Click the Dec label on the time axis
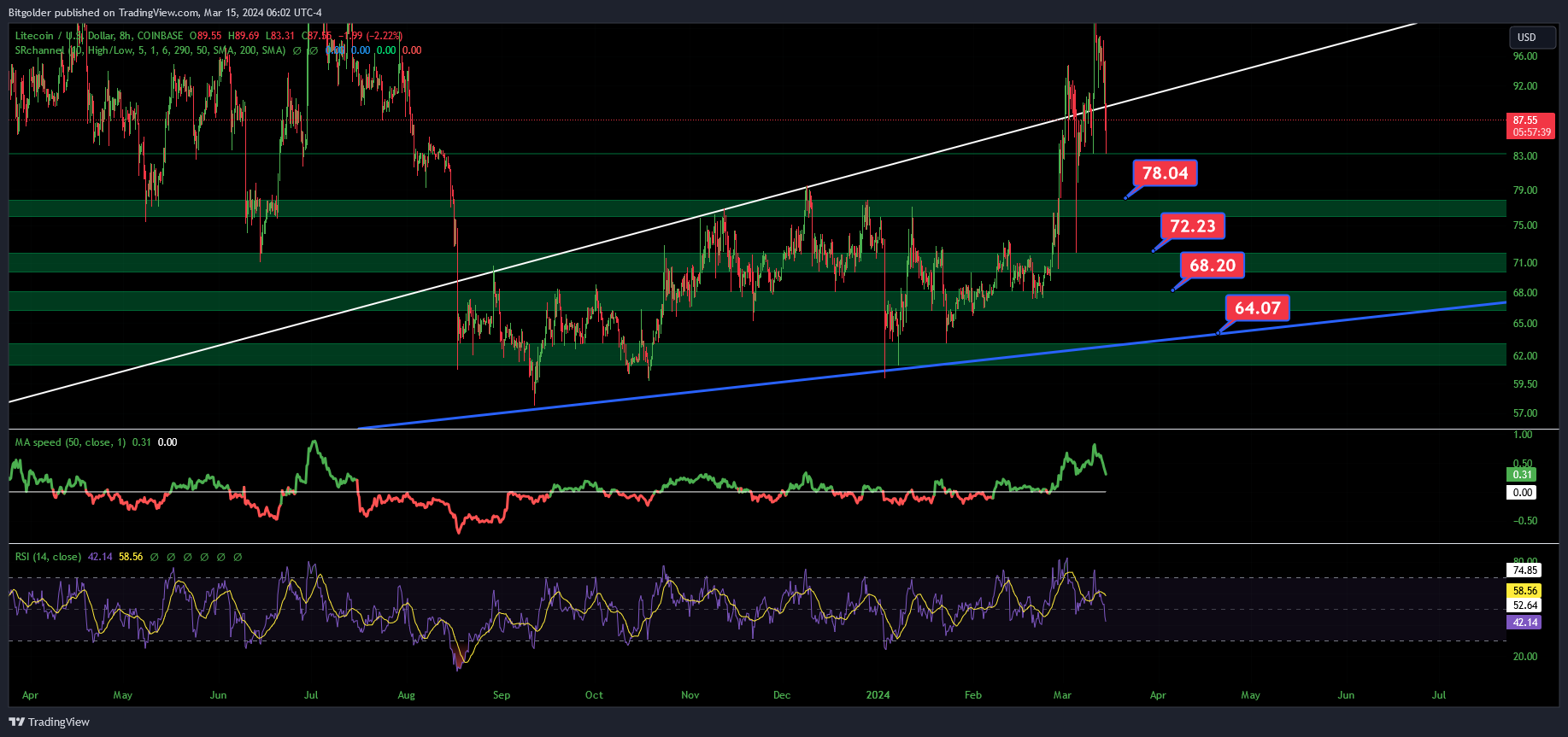The height and width of the screenshot is (737, 1568). 782,695
